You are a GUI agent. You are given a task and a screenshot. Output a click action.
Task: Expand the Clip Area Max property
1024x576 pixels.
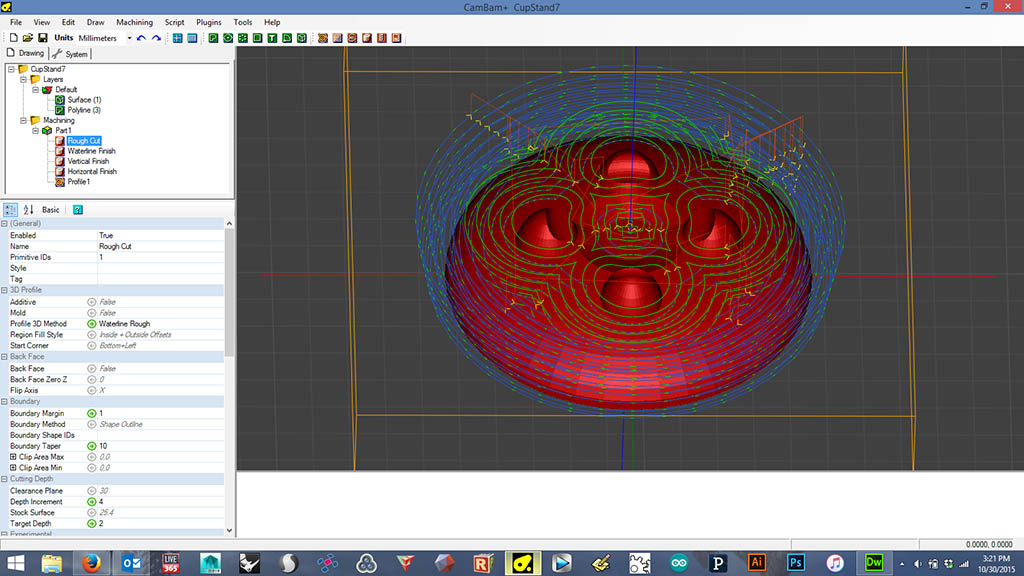click(x=13, y=456)
